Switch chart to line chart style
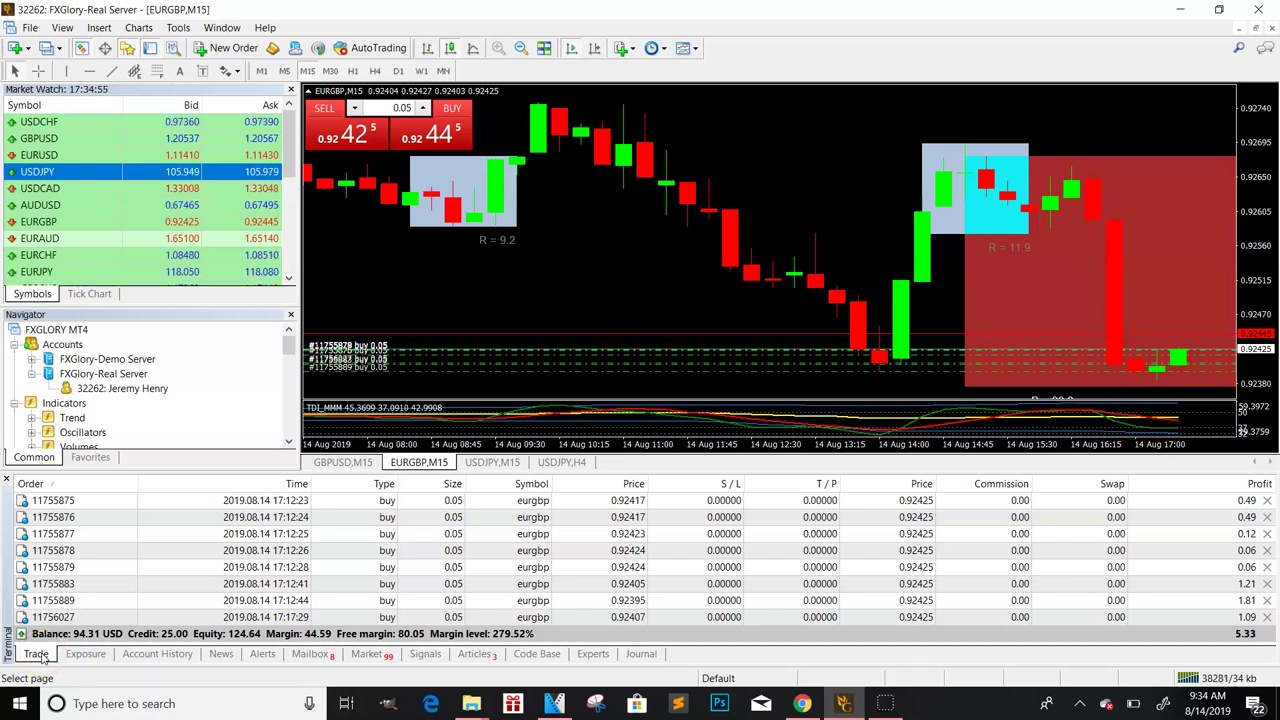The image size is (1280, 720). click(473, 48)
